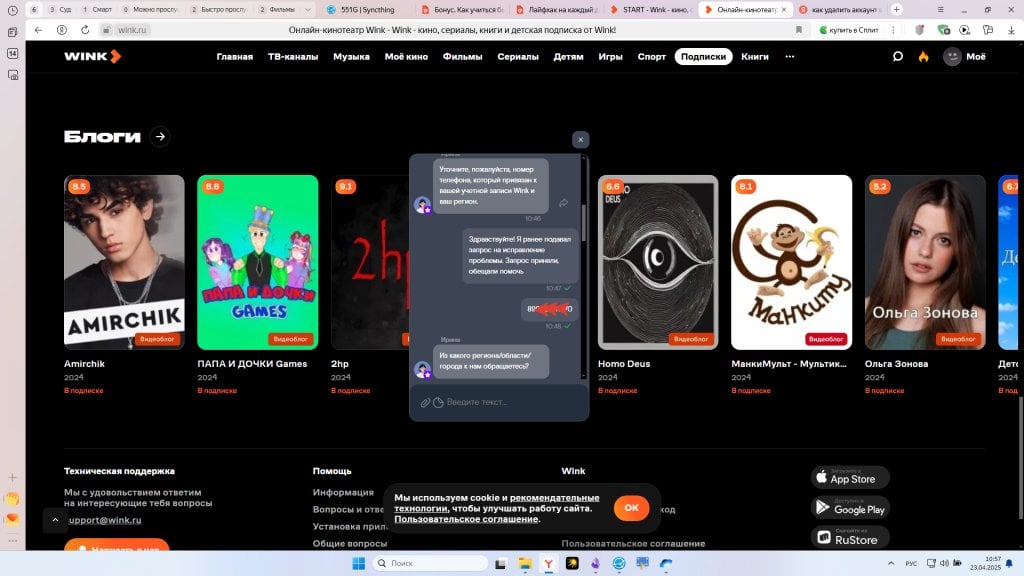This screenshot has width=1024, height=576.
Task: Open Игры section
Action: tap(611, 57)
